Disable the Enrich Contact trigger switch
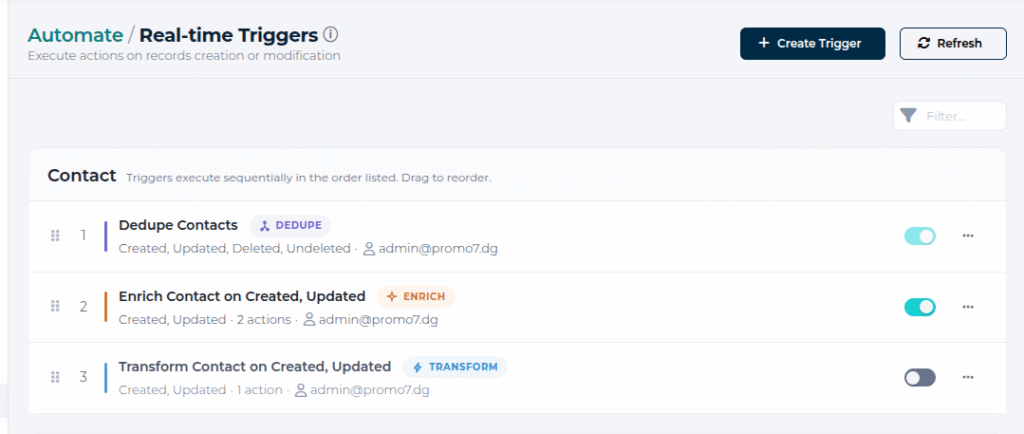The image size is (1024, 434). point(920,307)
